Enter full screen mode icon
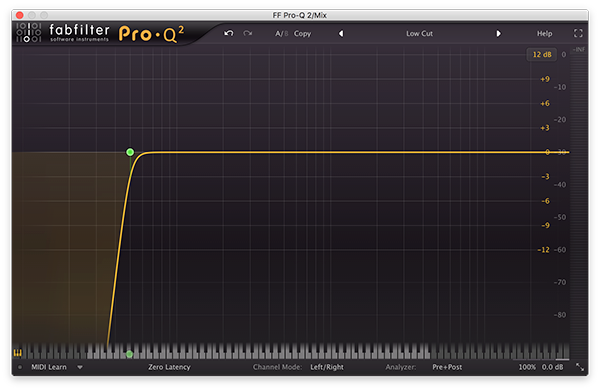The image size is (600, 390). coord(578,33)
